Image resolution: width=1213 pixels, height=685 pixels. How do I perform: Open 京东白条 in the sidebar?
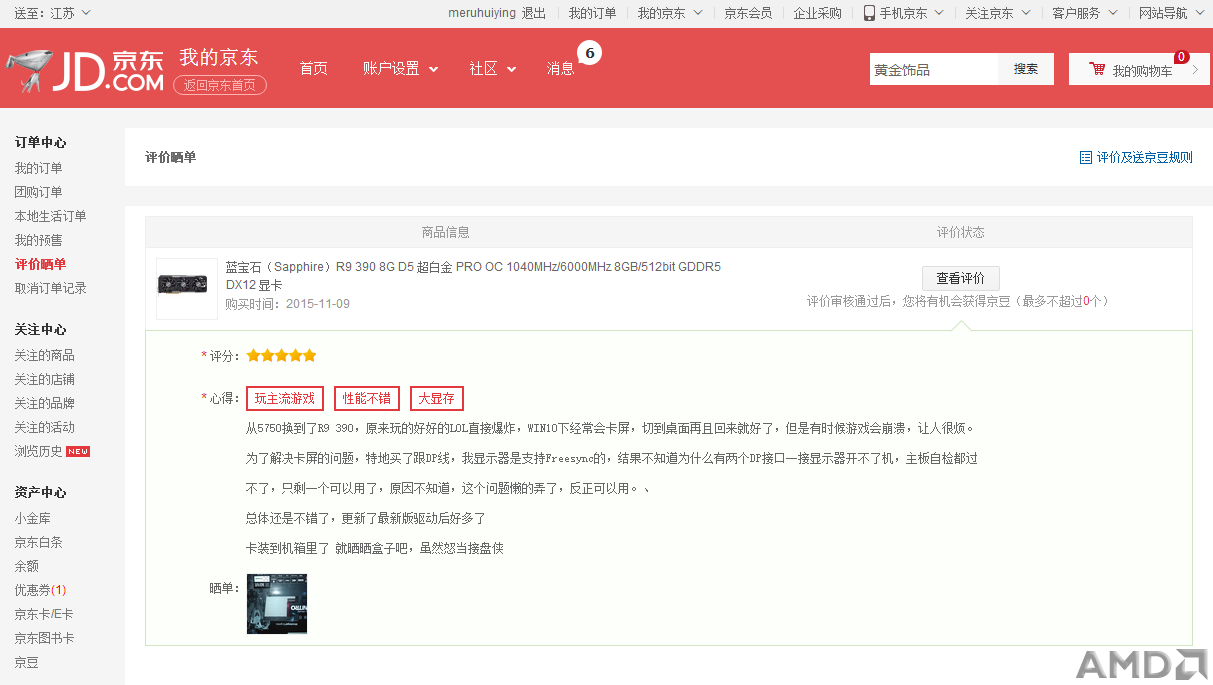(38, 542)
